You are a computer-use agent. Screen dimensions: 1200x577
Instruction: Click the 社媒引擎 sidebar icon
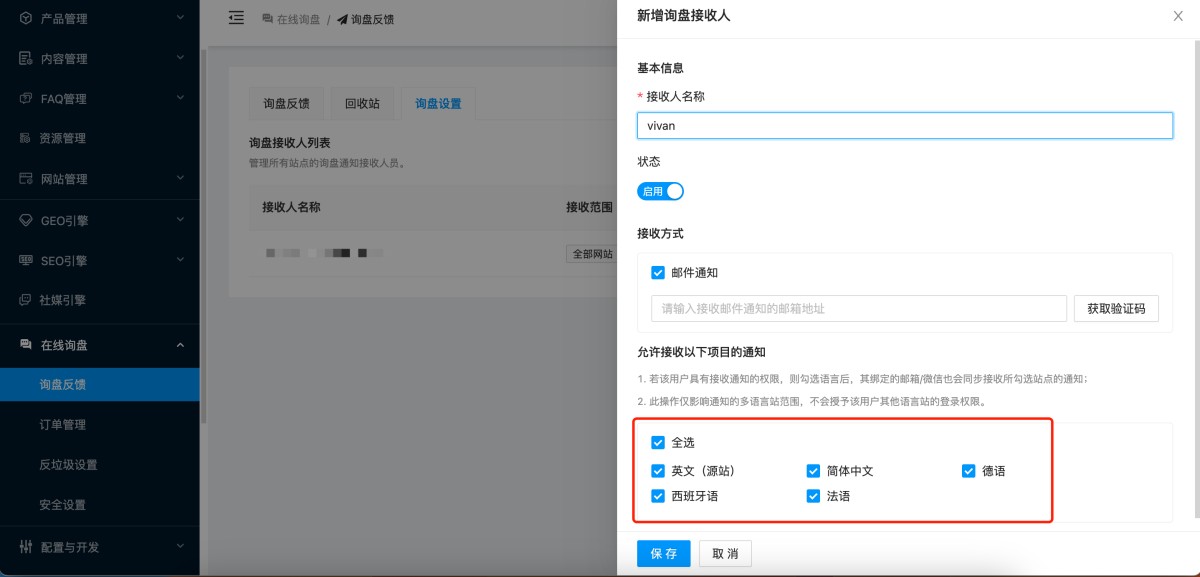tap(26, 300)
